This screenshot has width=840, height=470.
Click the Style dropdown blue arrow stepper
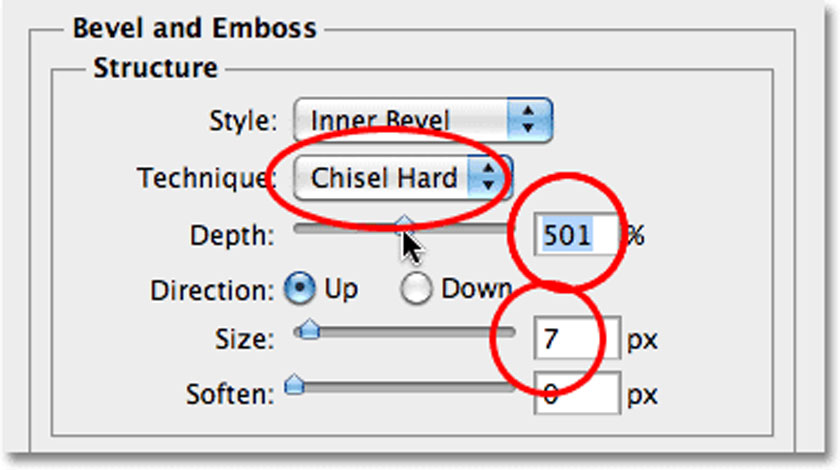coord(529,120)
